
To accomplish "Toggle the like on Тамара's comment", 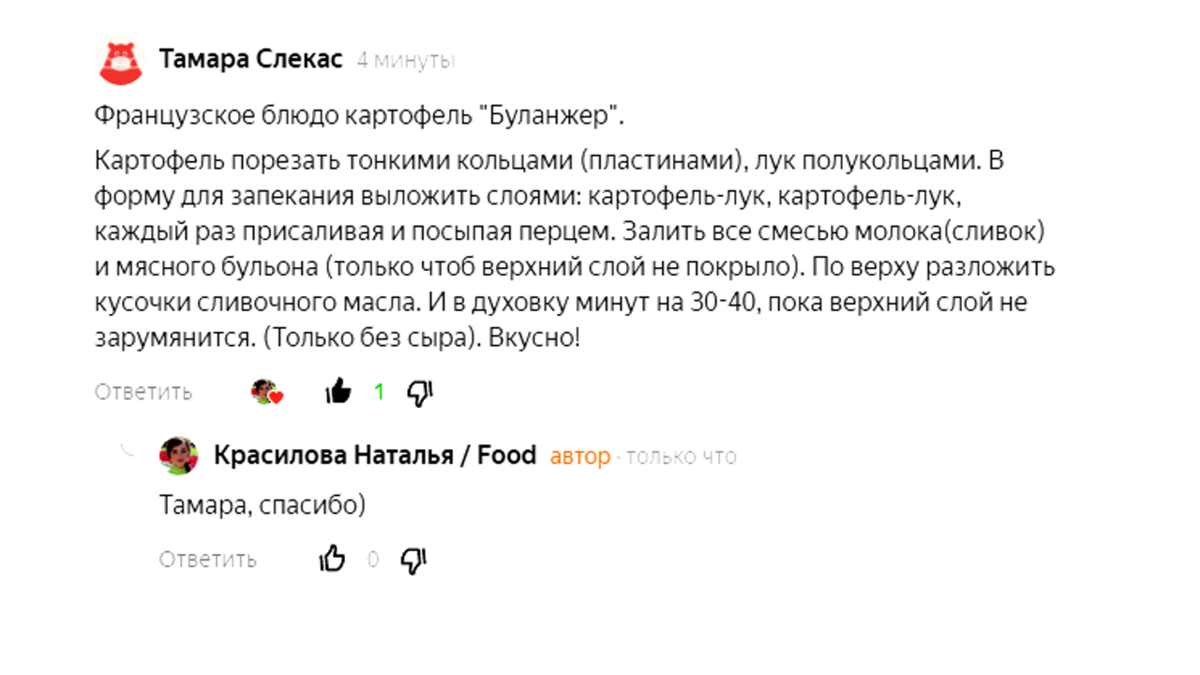I will (x=339, y=392).
